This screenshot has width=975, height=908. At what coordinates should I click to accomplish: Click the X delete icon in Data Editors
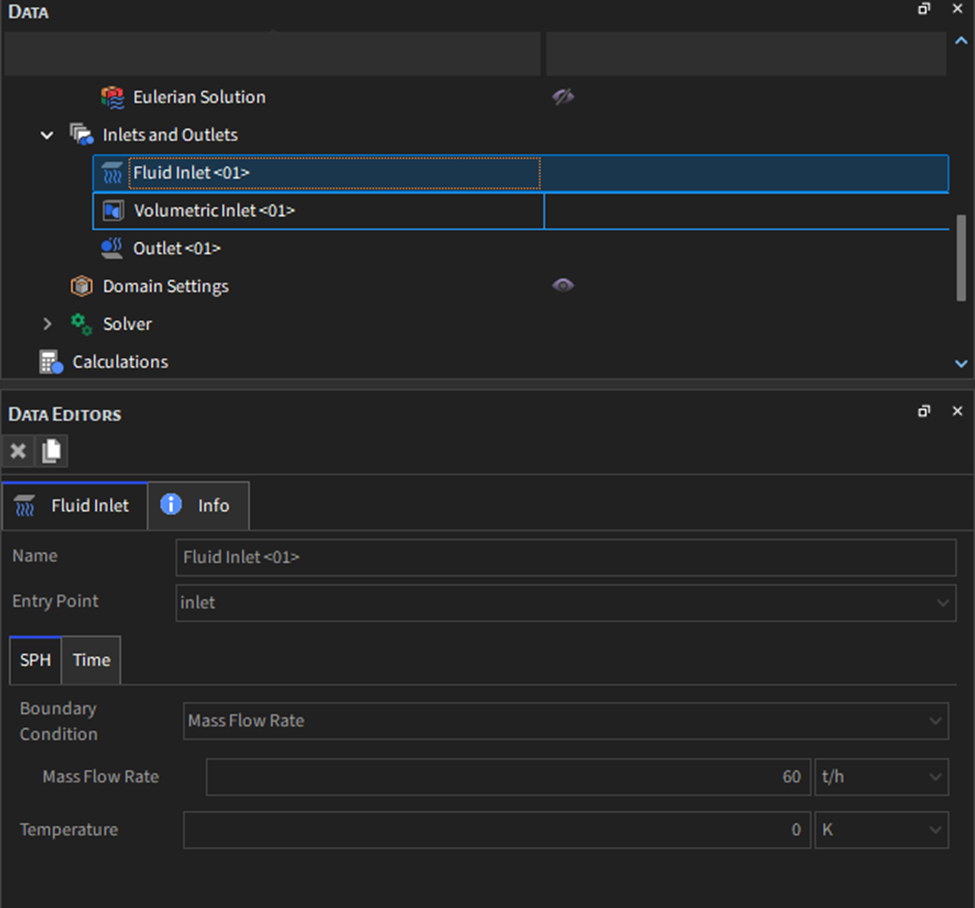pyautogui.click(x=18, y=451)
